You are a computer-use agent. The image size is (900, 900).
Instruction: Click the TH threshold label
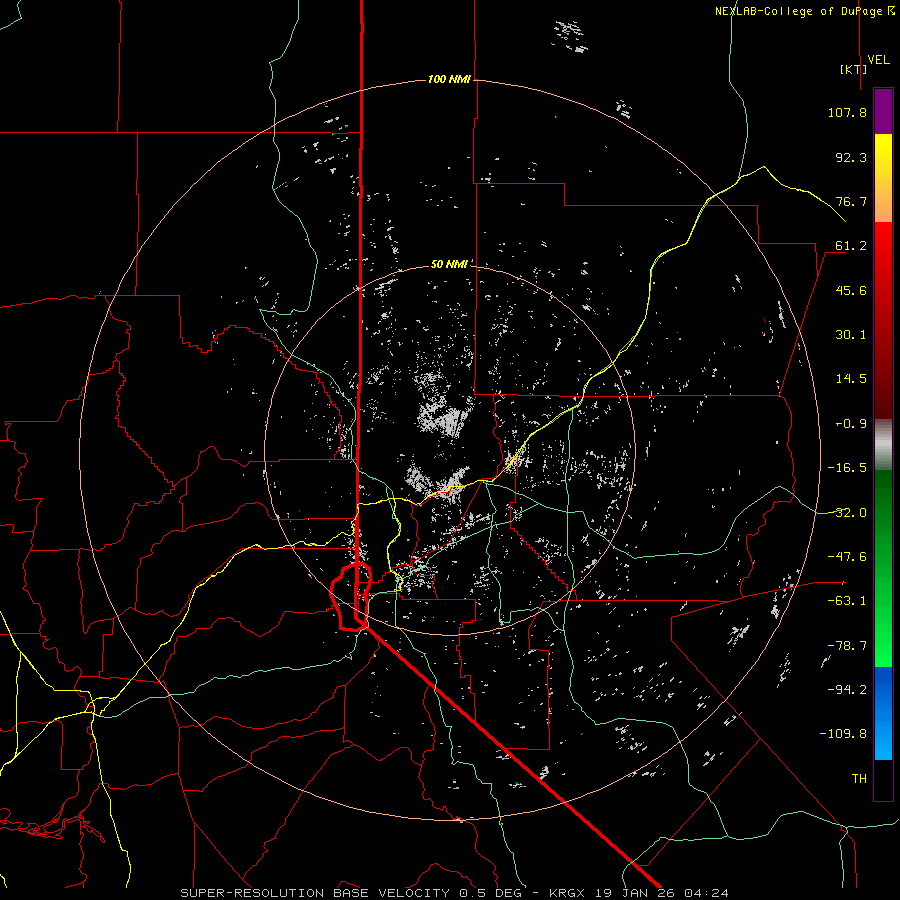coord(859,778)
